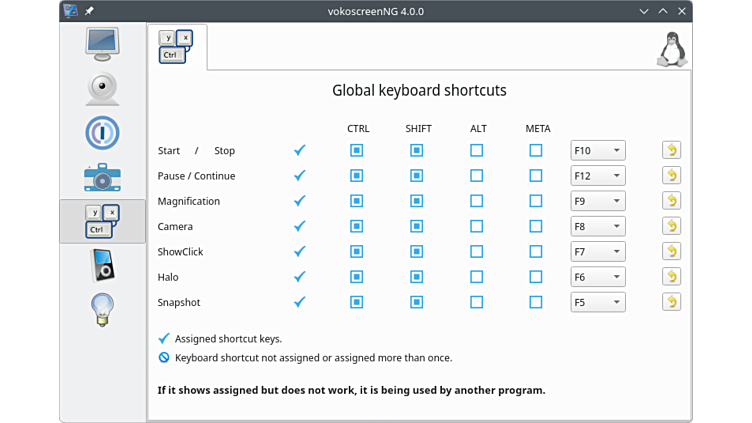
Task: Expand the F9 Magnification key dropdown
Action: point(598,201)
